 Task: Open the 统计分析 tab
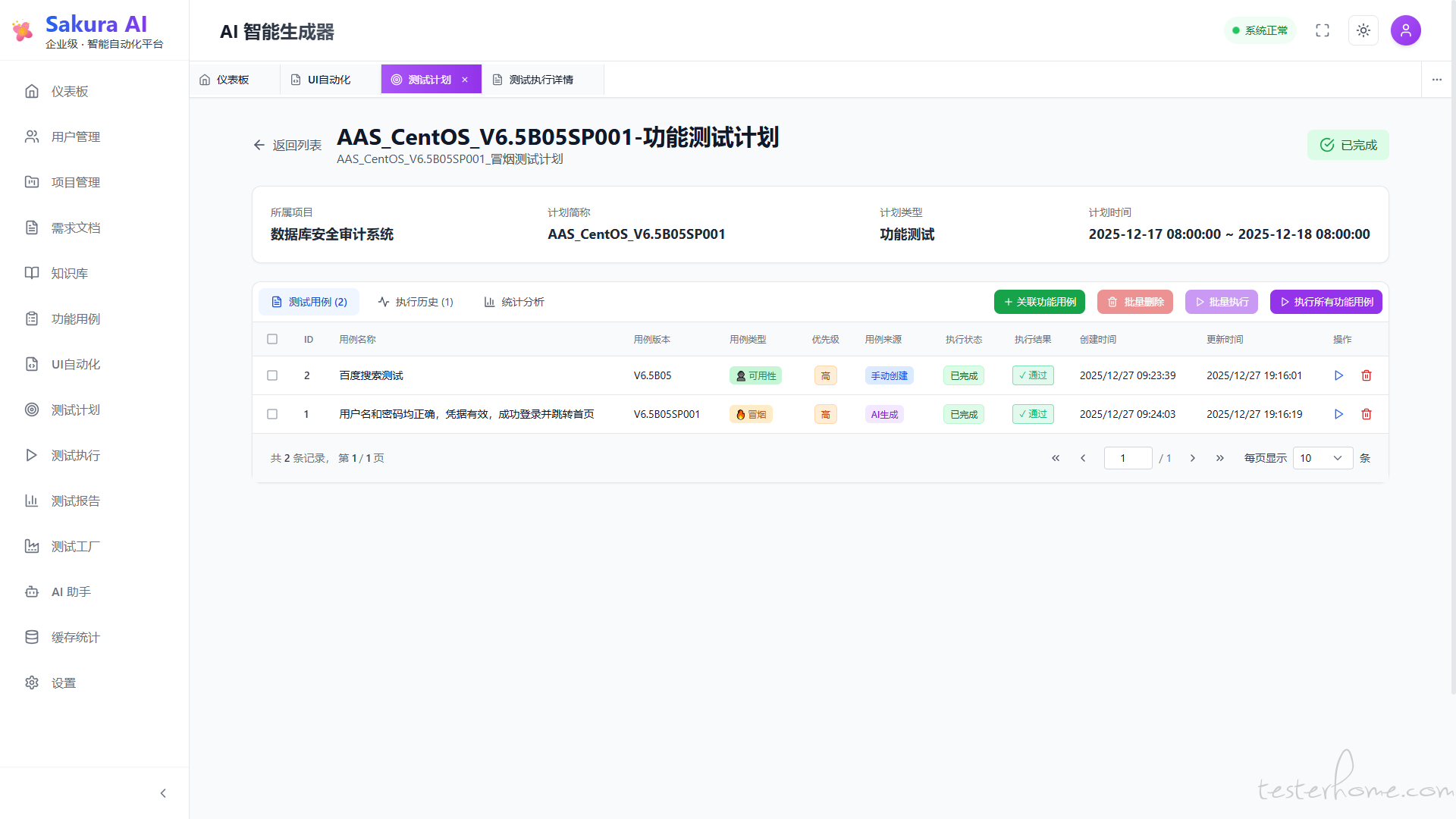514,302
